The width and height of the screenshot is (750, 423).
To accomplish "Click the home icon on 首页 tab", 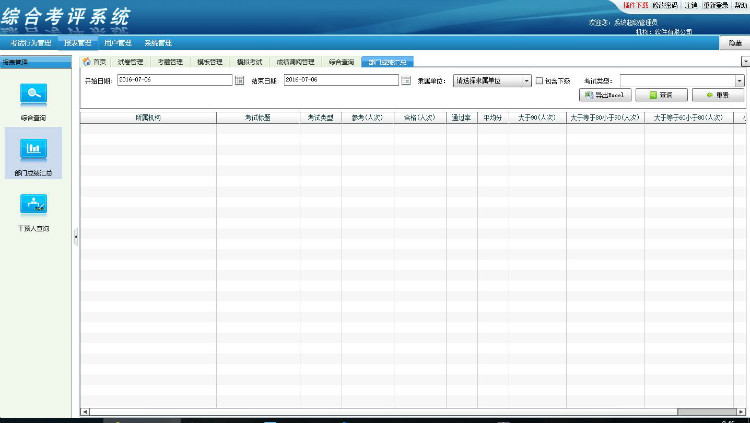I will tap(87, 62).
